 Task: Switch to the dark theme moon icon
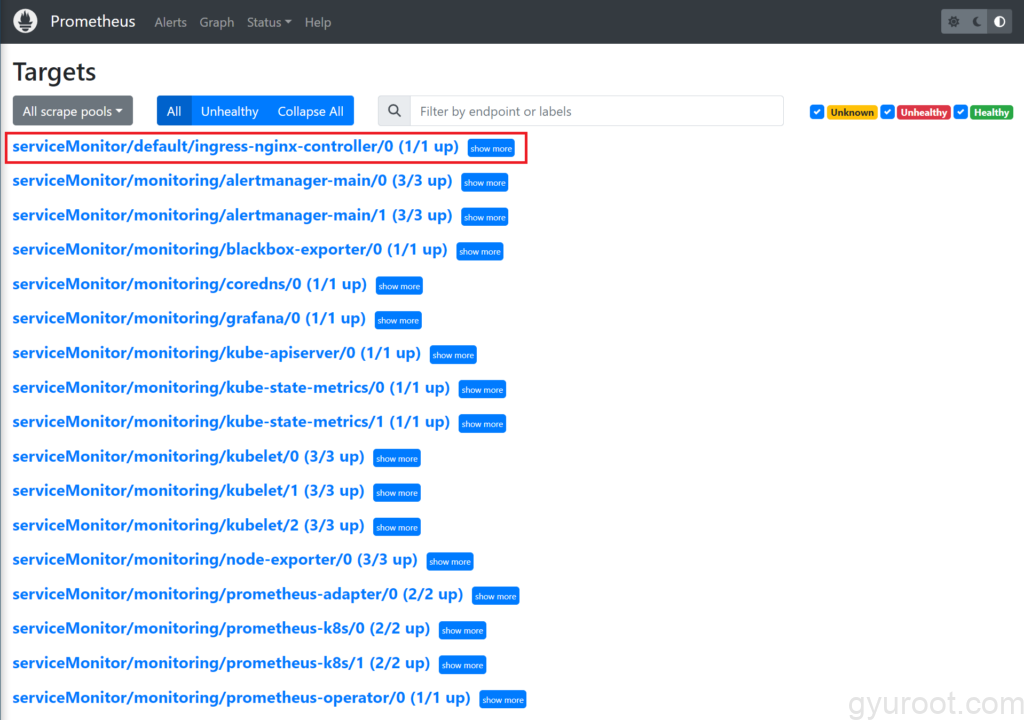pos(977,22)
